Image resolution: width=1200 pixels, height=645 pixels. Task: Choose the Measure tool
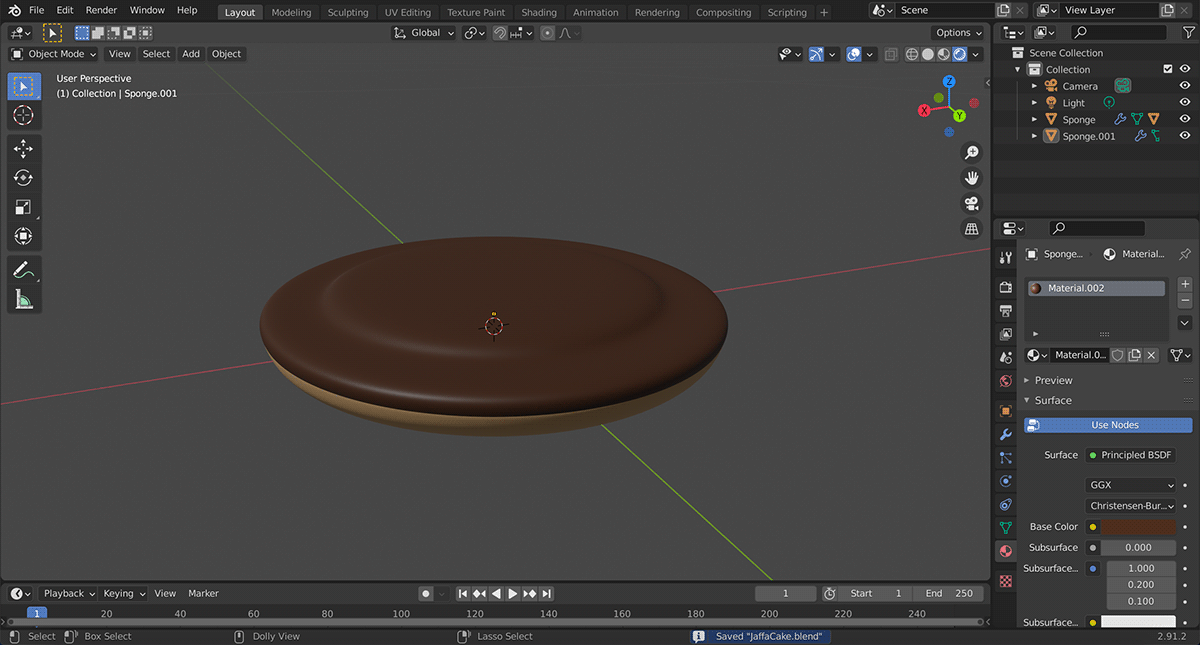click(23, 299)
